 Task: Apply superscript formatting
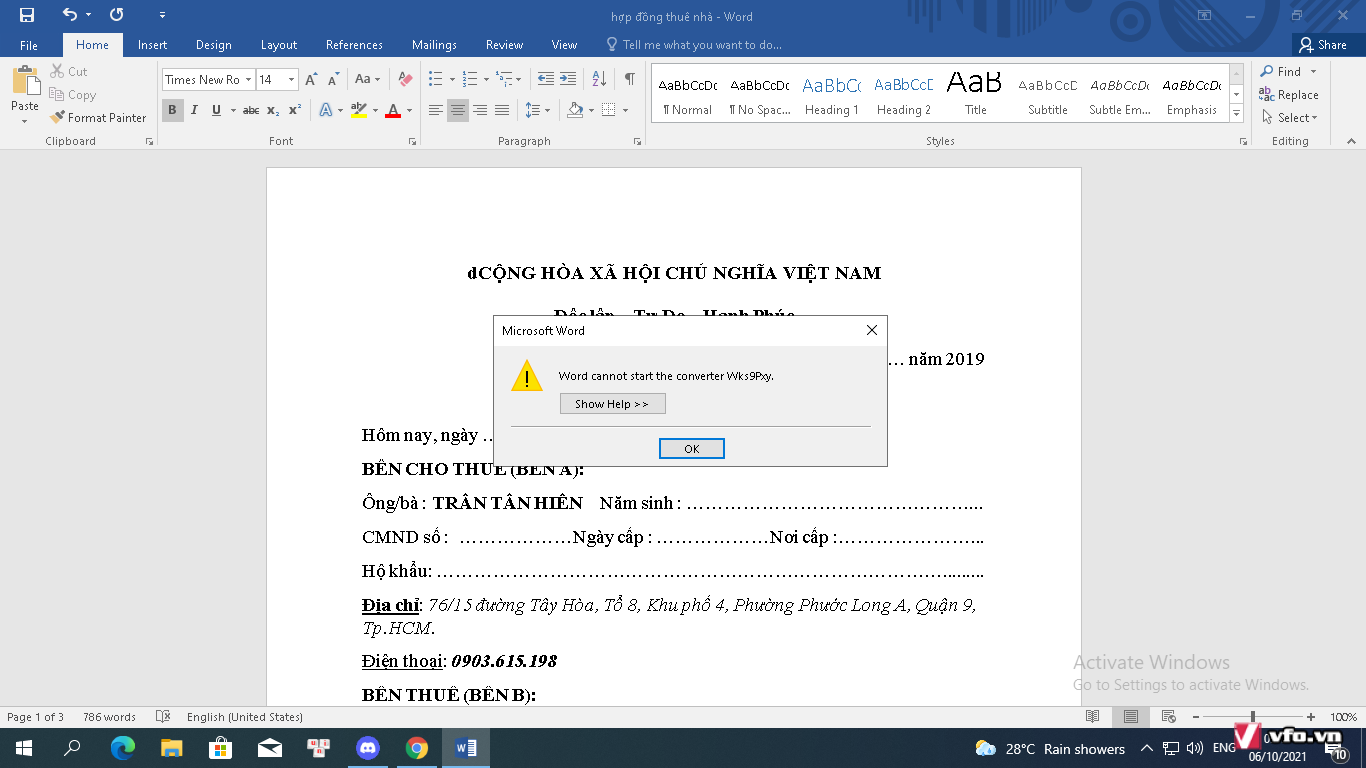coord(294,110)
